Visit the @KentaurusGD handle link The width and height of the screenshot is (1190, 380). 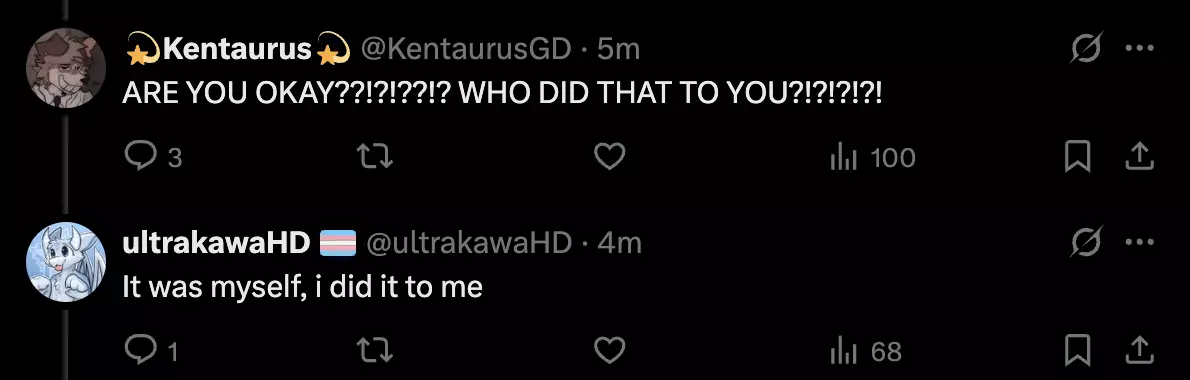point(464,49)
